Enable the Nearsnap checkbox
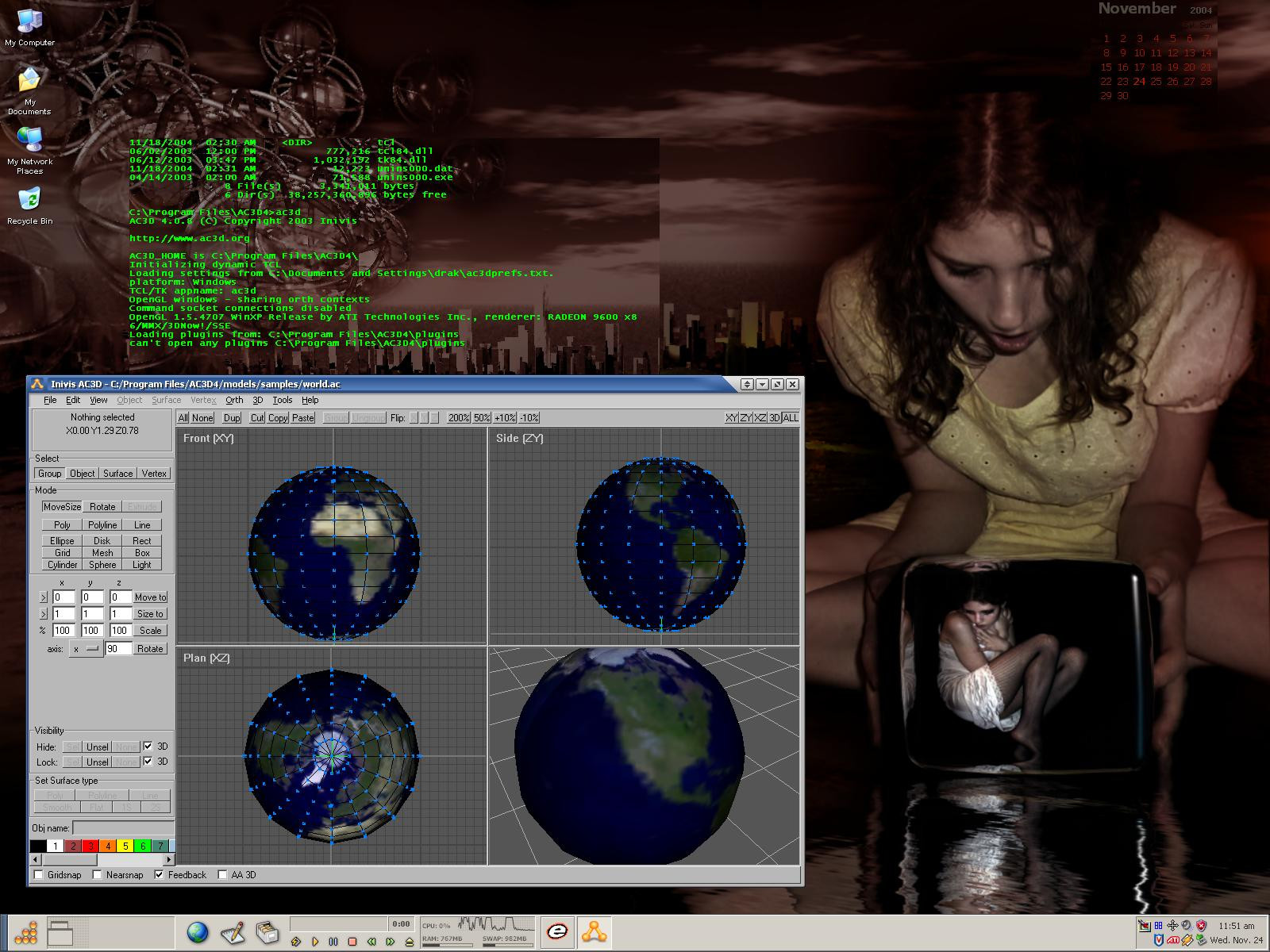 [x=98, y=875]
